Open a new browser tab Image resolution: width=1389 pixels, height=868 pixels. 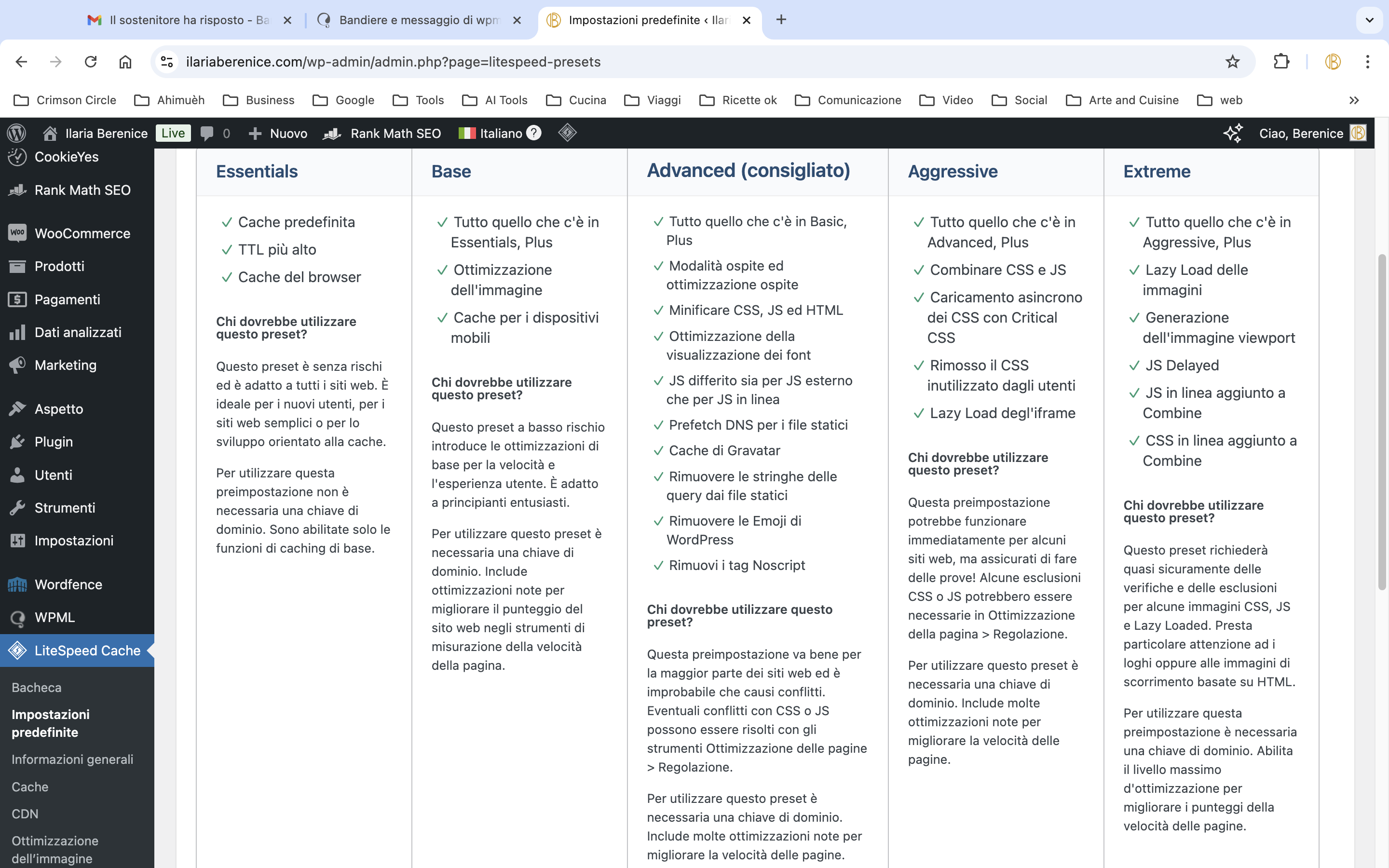click(x=781, y=20)
